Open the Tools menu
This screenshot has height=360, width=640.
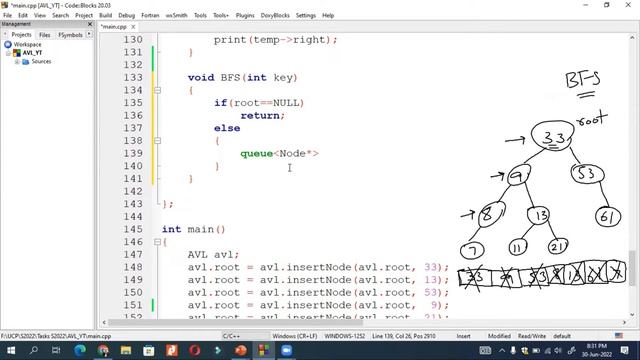(200, 15)
